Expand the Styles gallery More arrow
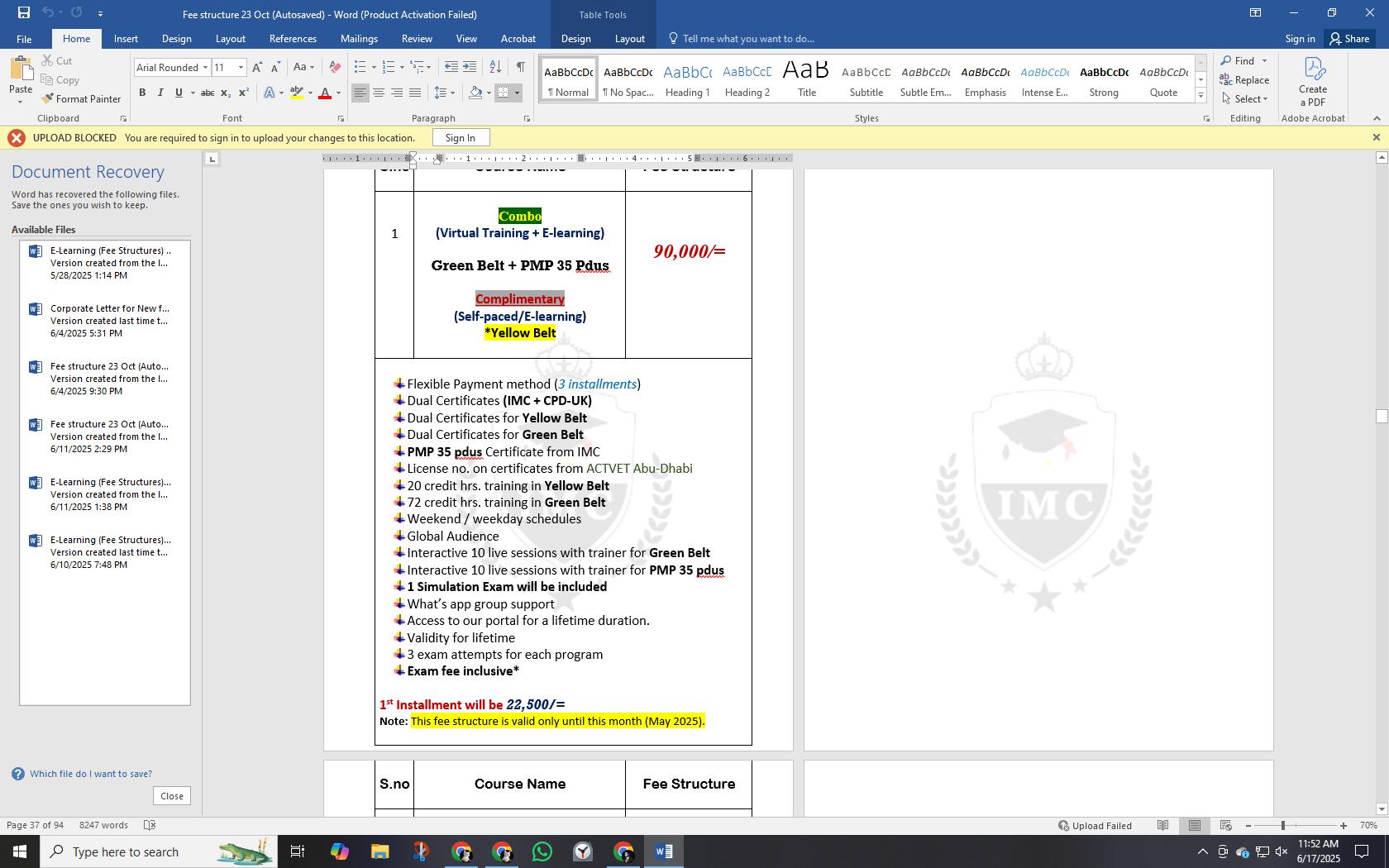1389x868 pixels. pyautogui.click(x=1200, y=95)
